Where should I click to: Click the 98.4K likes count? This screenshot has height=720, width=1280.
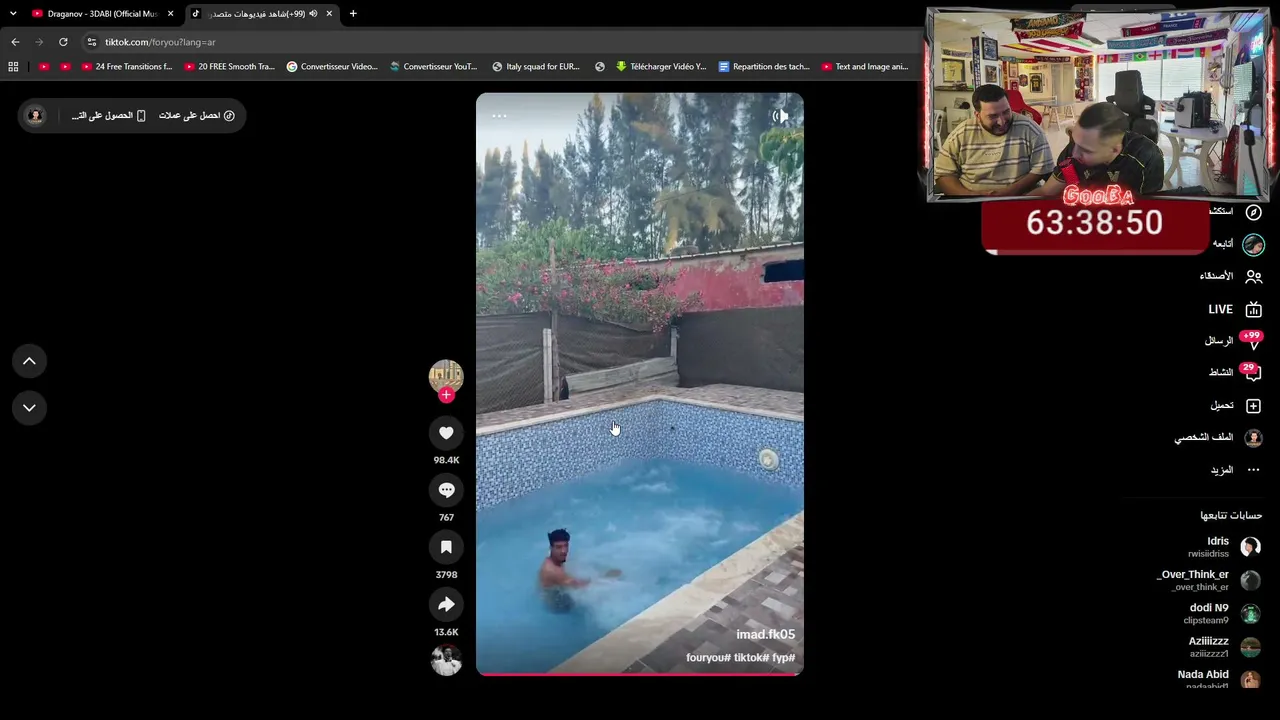[x=446, y=460]
